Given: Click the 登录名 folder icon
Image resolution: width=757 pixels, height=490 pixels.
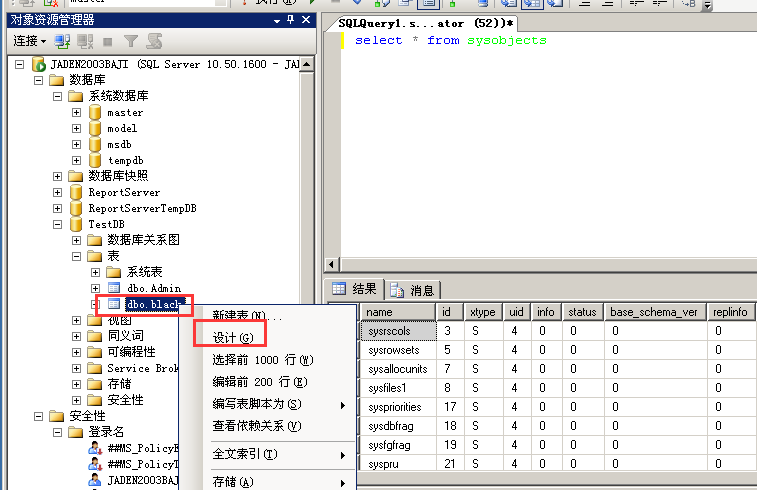Looking at the screenshot, I should point(76,432).
